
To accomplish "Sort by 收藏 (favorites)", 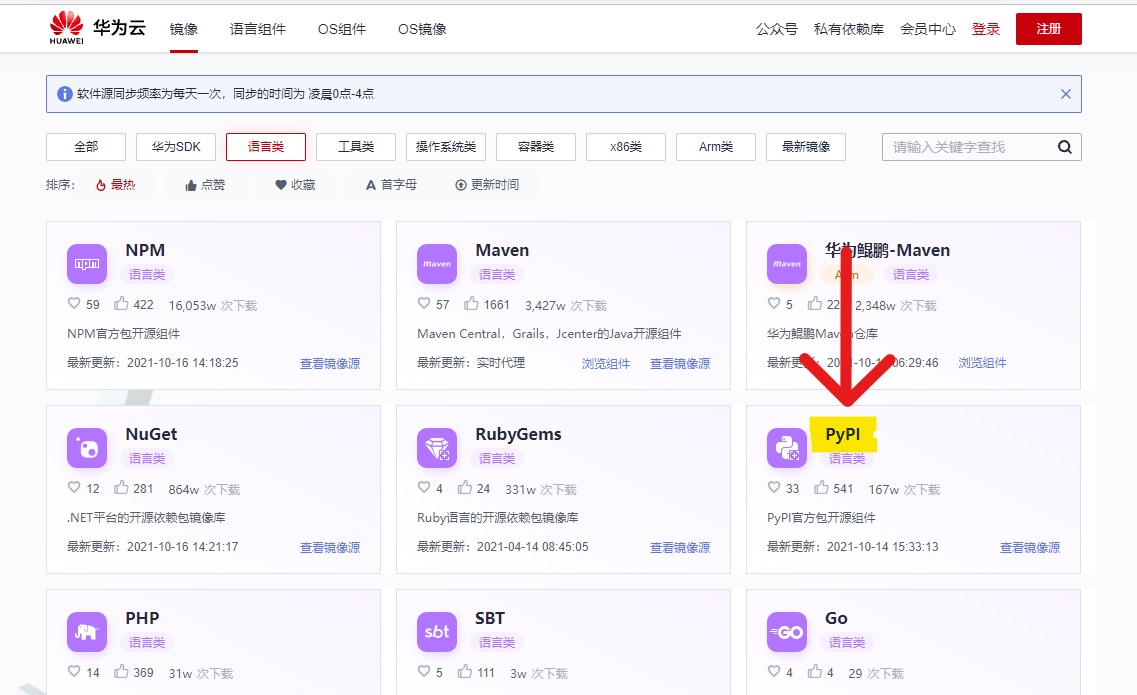I will pos(295,185).
